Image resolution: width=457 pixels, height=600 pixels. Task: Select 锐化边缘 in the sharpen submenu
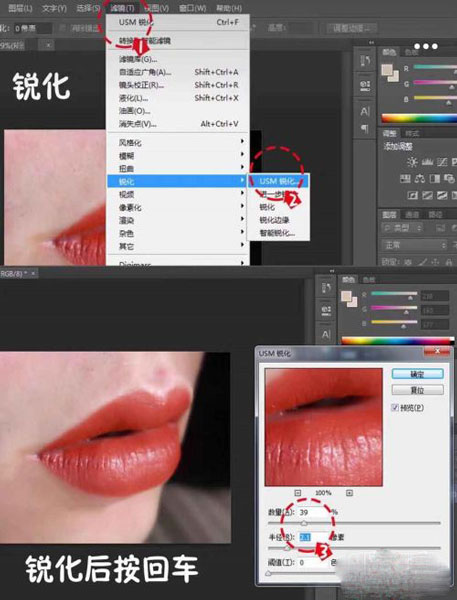point(279,220)
